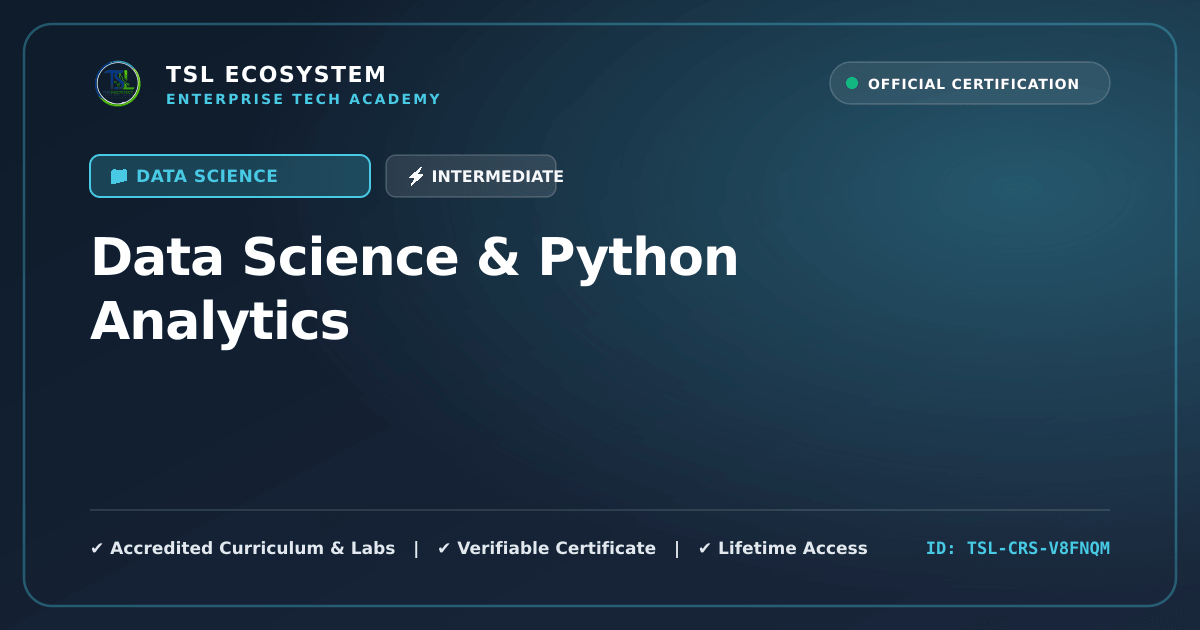Image resolution: width=1200 pixels, height=630 pixels.
Task: Click checkmark before Lifetime Access
Action: pyautogui.click(x=705, y=548)
